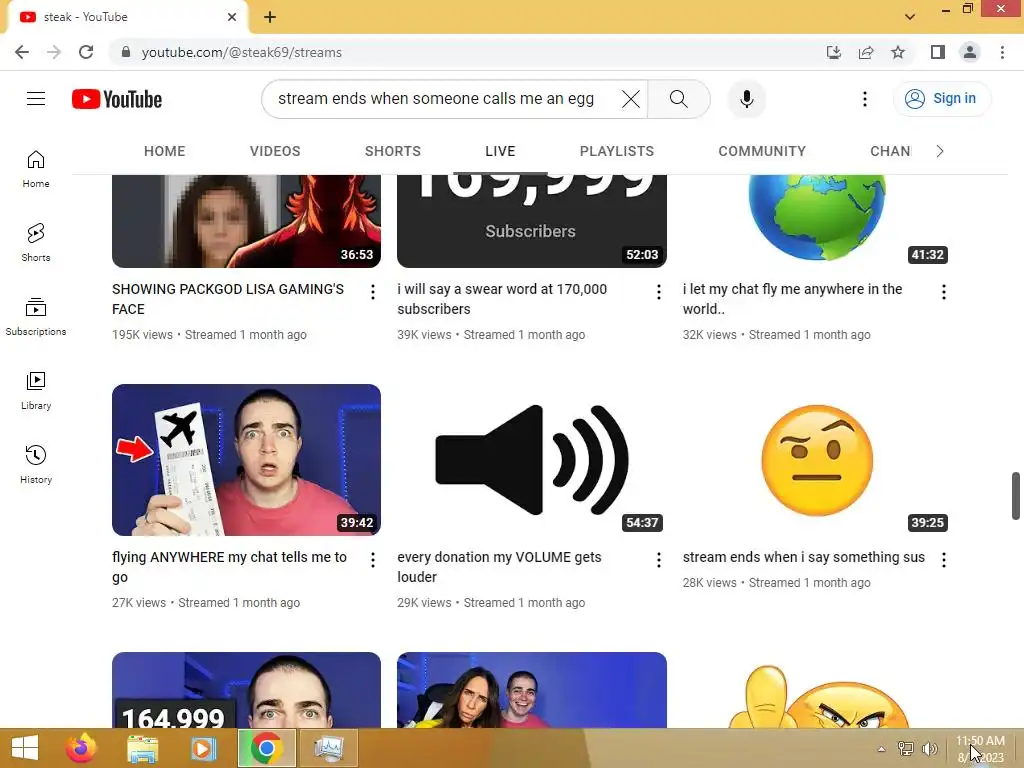Open the network tray icon
1024x768 pixels.
pyautogui.click(x=905, y=749)
